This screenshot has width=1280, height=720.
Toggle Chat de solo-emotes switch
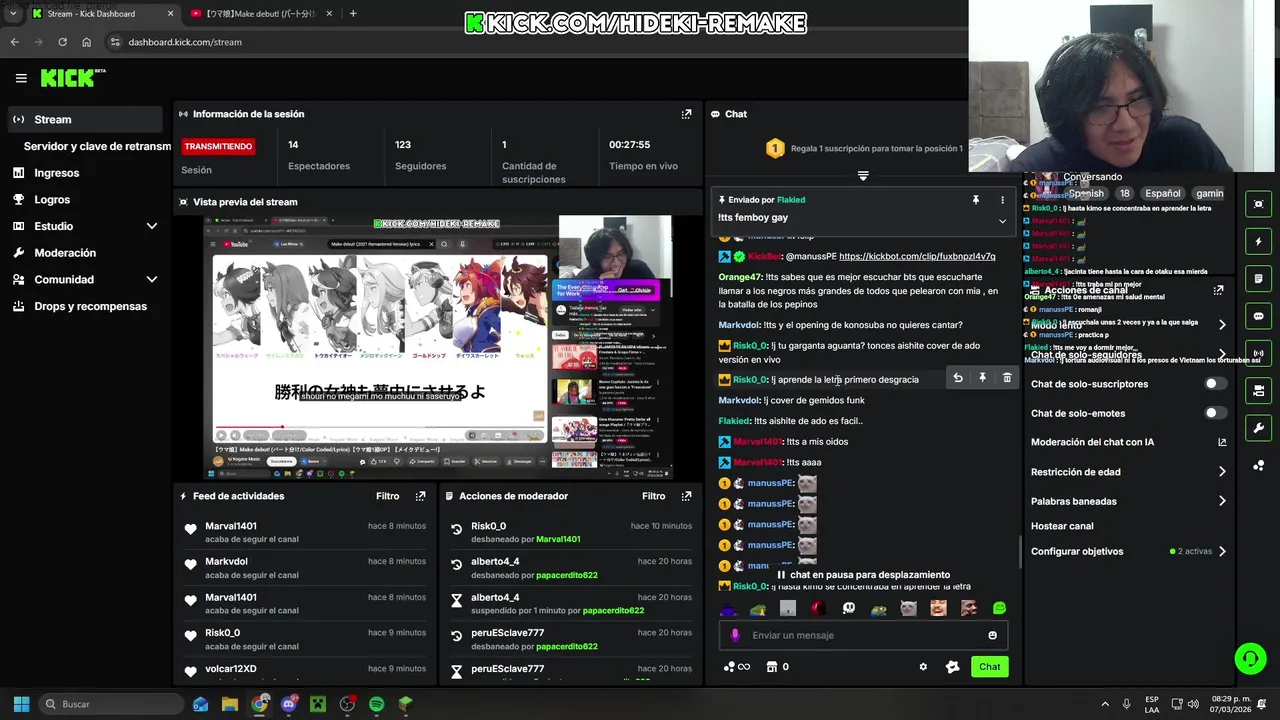tap(1215, 413)
